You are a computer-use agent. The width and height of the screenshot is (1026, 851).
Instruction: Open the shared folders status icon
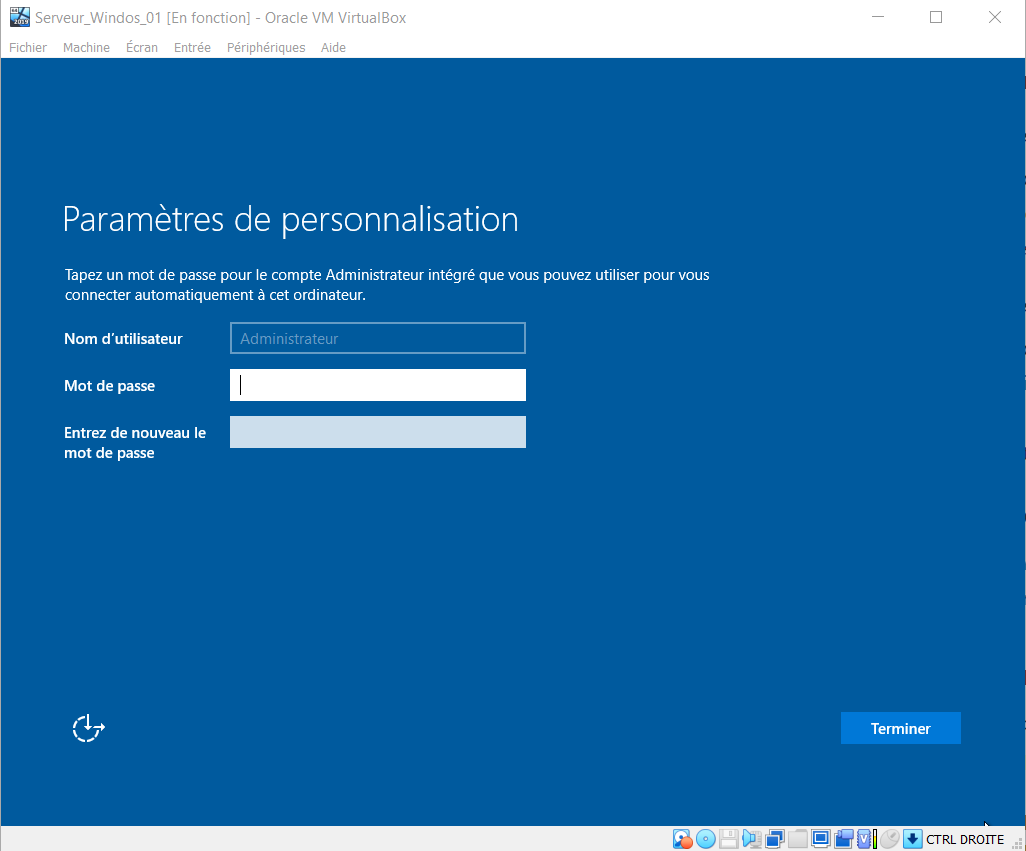click(797, 839)
